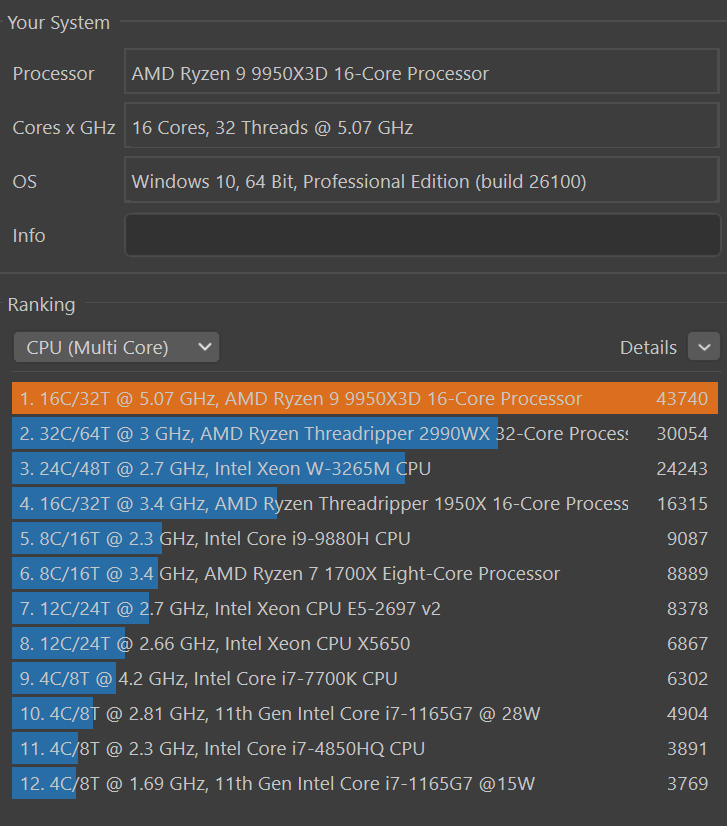The width and height of the screenshot is (727, 826).
Task: Click the Cores x GHz label
Action: (64, 128)
